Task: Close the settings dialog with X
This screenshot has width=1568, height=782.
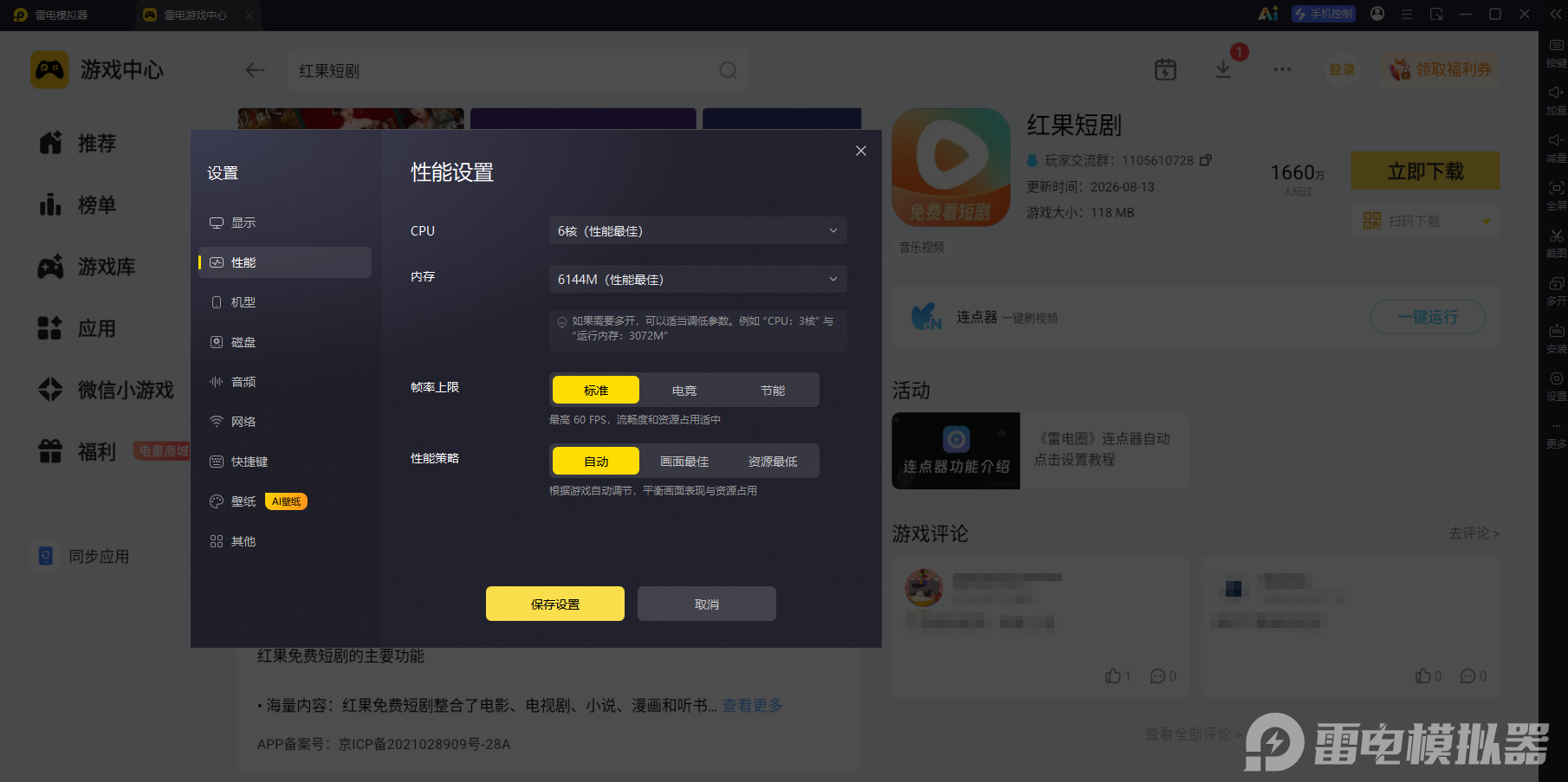Action: tap(861, 151)
